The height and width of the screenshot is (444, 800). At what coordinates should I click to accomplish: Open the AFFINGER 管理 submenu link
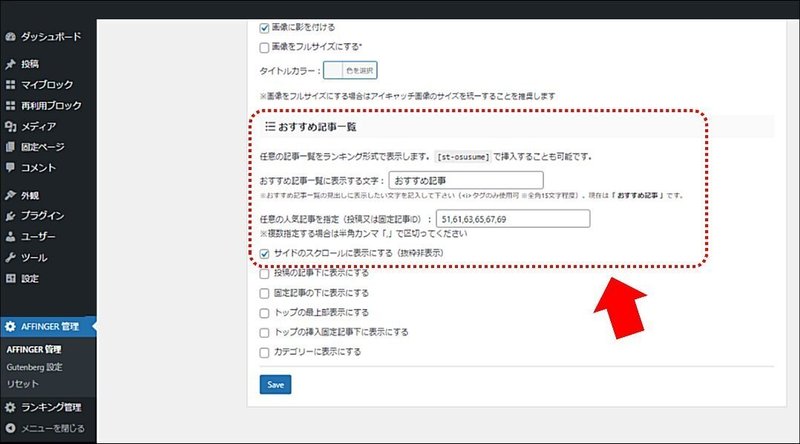pyautogui.click(x=34, y=350)
